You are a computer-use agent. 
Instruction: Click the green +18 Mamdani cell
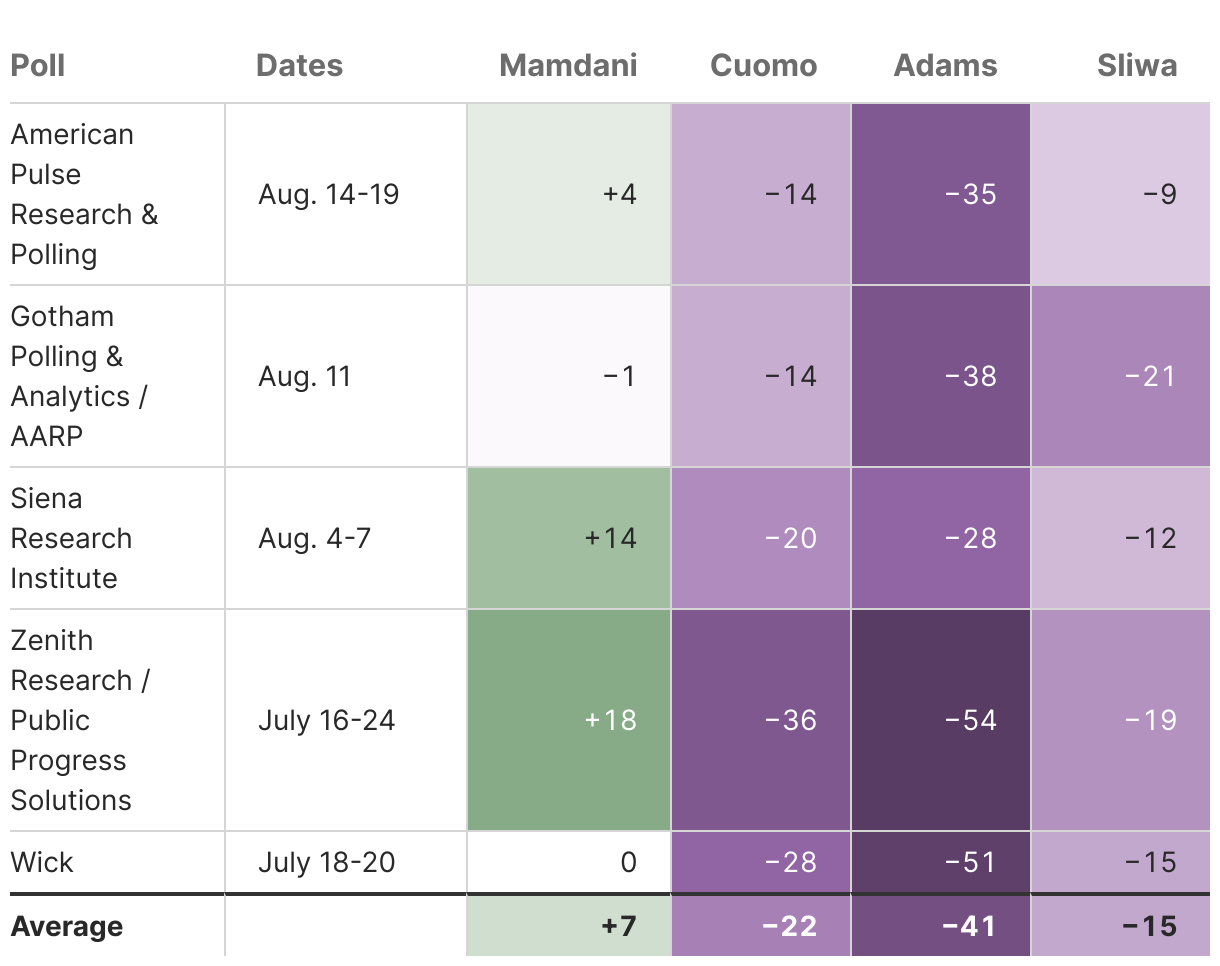[568, 720]
